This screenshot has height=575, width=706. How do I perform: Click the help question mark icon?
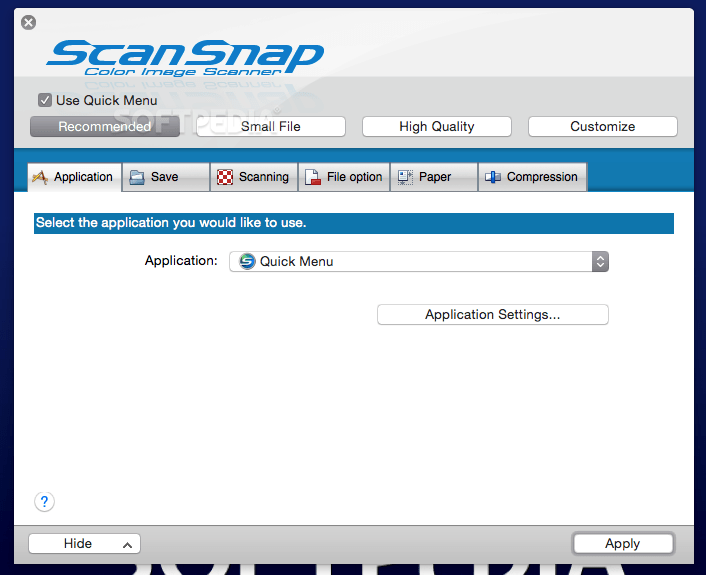point(45,501)
